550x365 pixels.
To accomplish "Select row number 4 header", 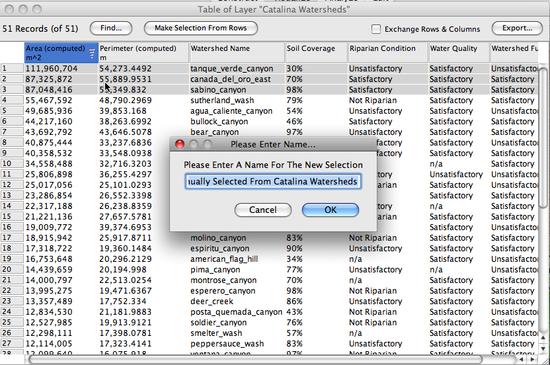I will tap(12, 100).
